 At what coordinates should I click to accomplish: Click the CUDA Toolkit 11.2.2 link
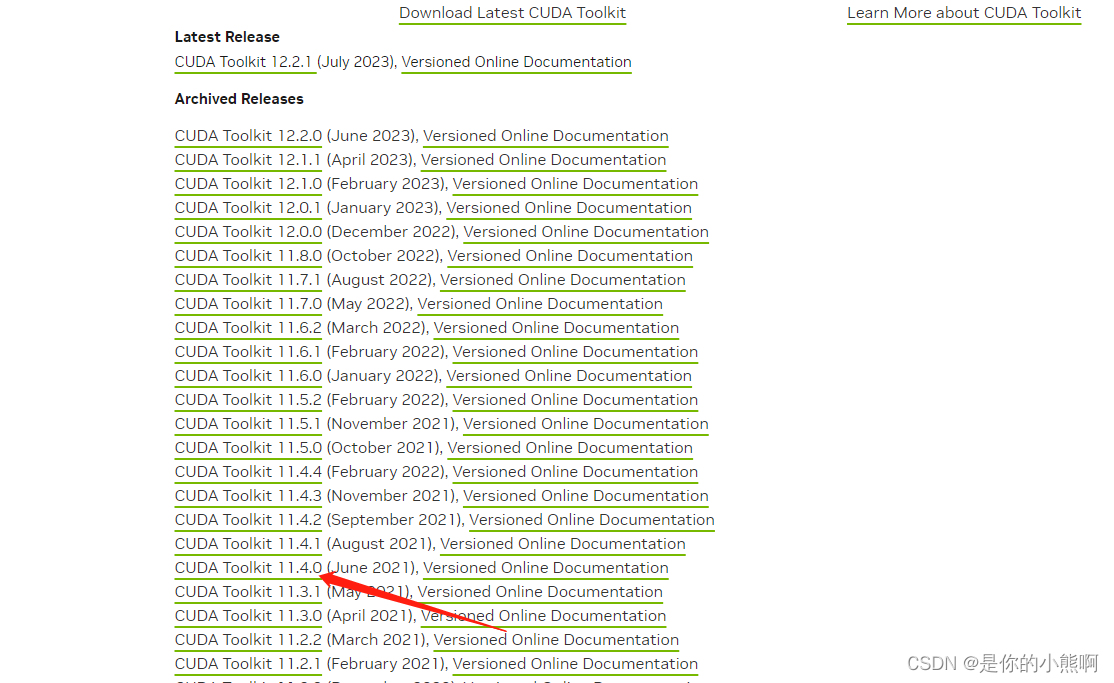pyautogui.click(x=248, y=640)
